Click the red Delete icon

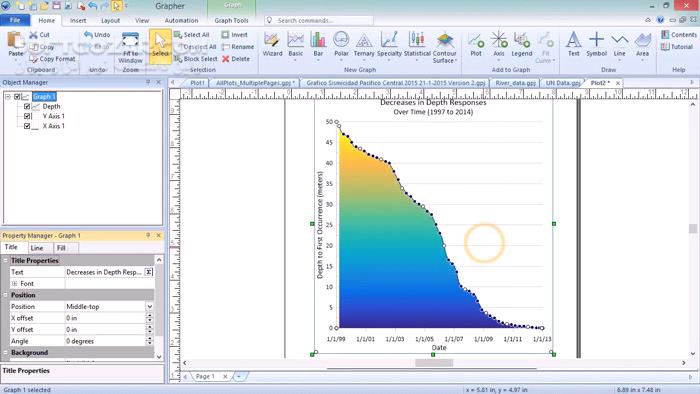tap(225, 58)
